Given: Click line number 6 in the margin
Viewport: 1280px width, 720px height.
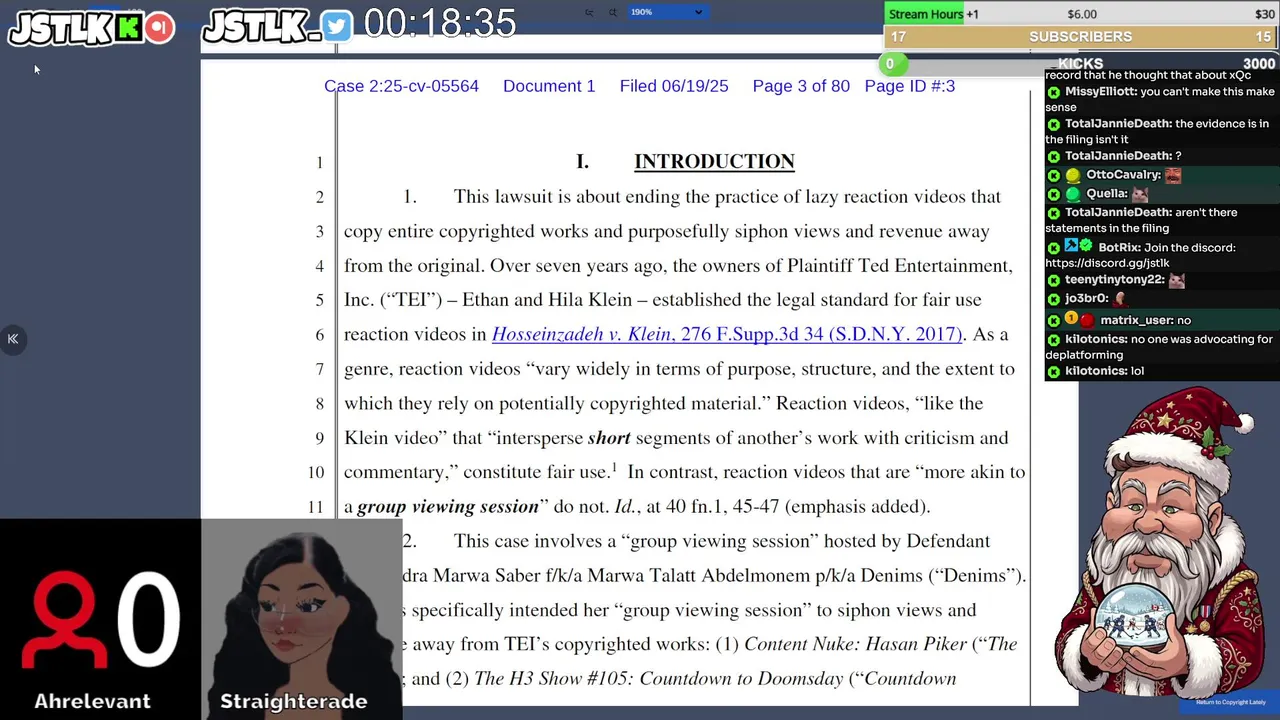Looking at the screenshot, I should click(x=320, y=335).
